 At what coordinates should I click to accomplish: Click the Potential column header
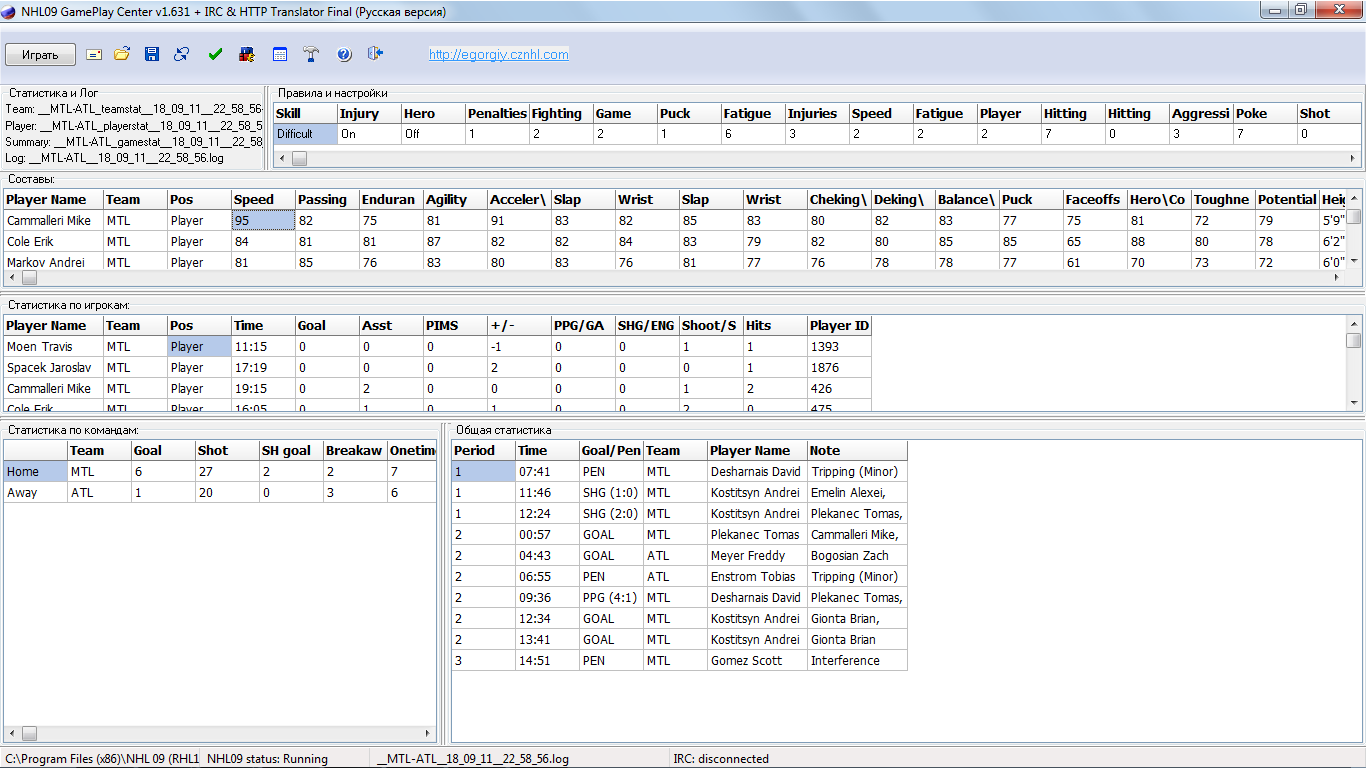click(x=1287, y=199)
